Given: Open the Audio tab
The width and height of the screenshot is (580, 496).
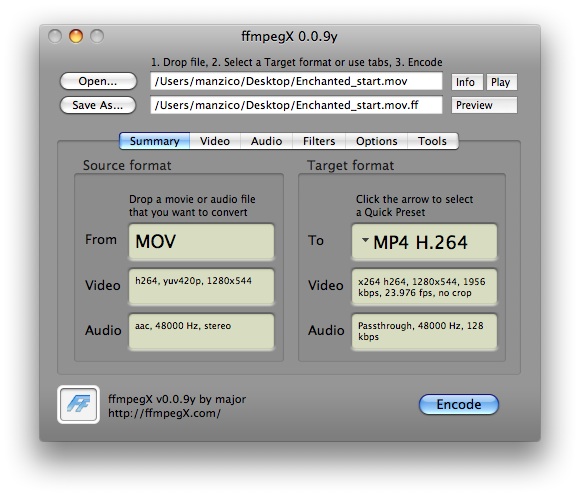Looking at the screenshot, I should [x=266, y=141].
